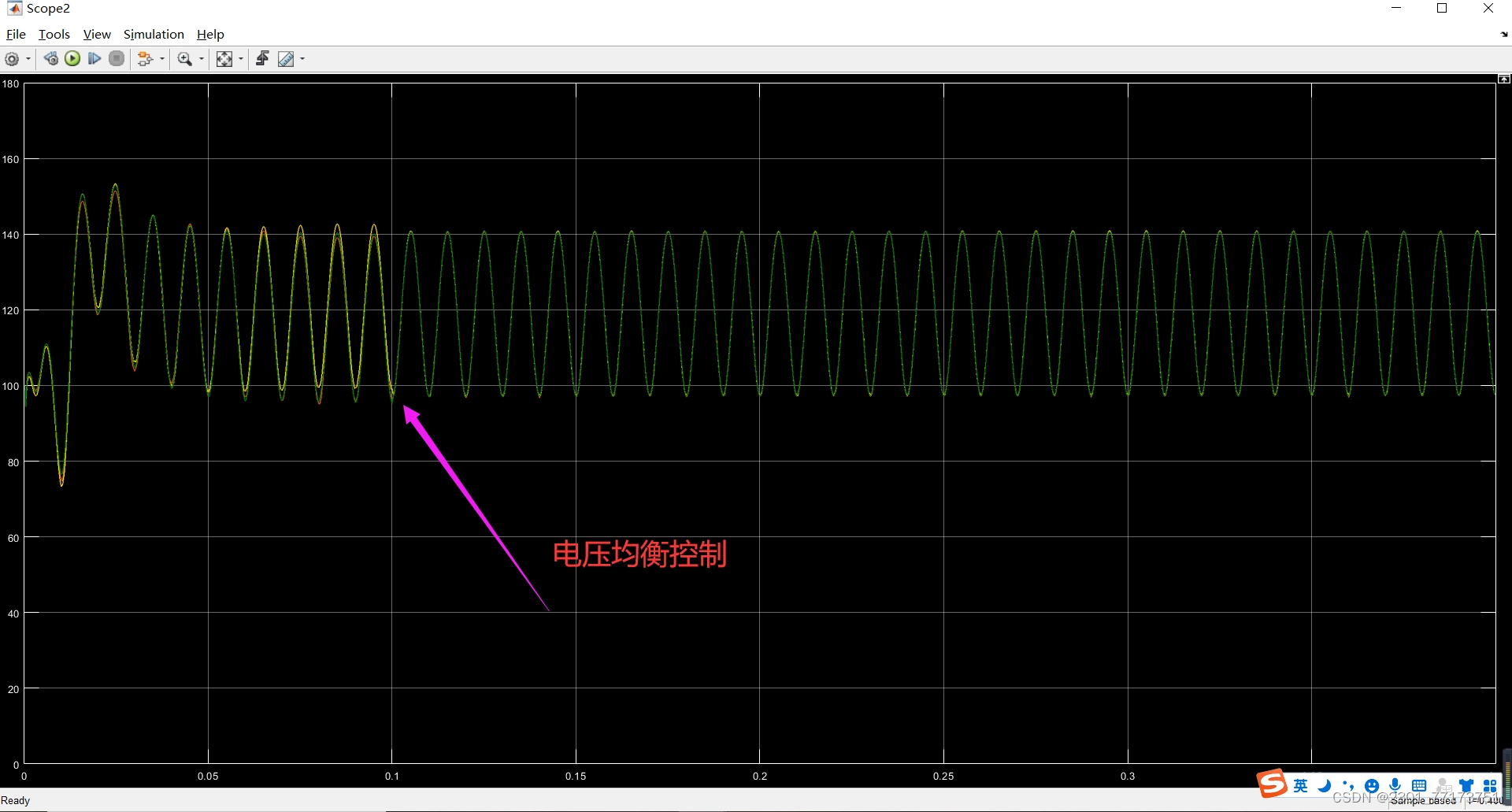The width and height of the screenshot is (1512, 812).
Task: Open the soft keyboard icon
Action: [x=1419, y=785]
